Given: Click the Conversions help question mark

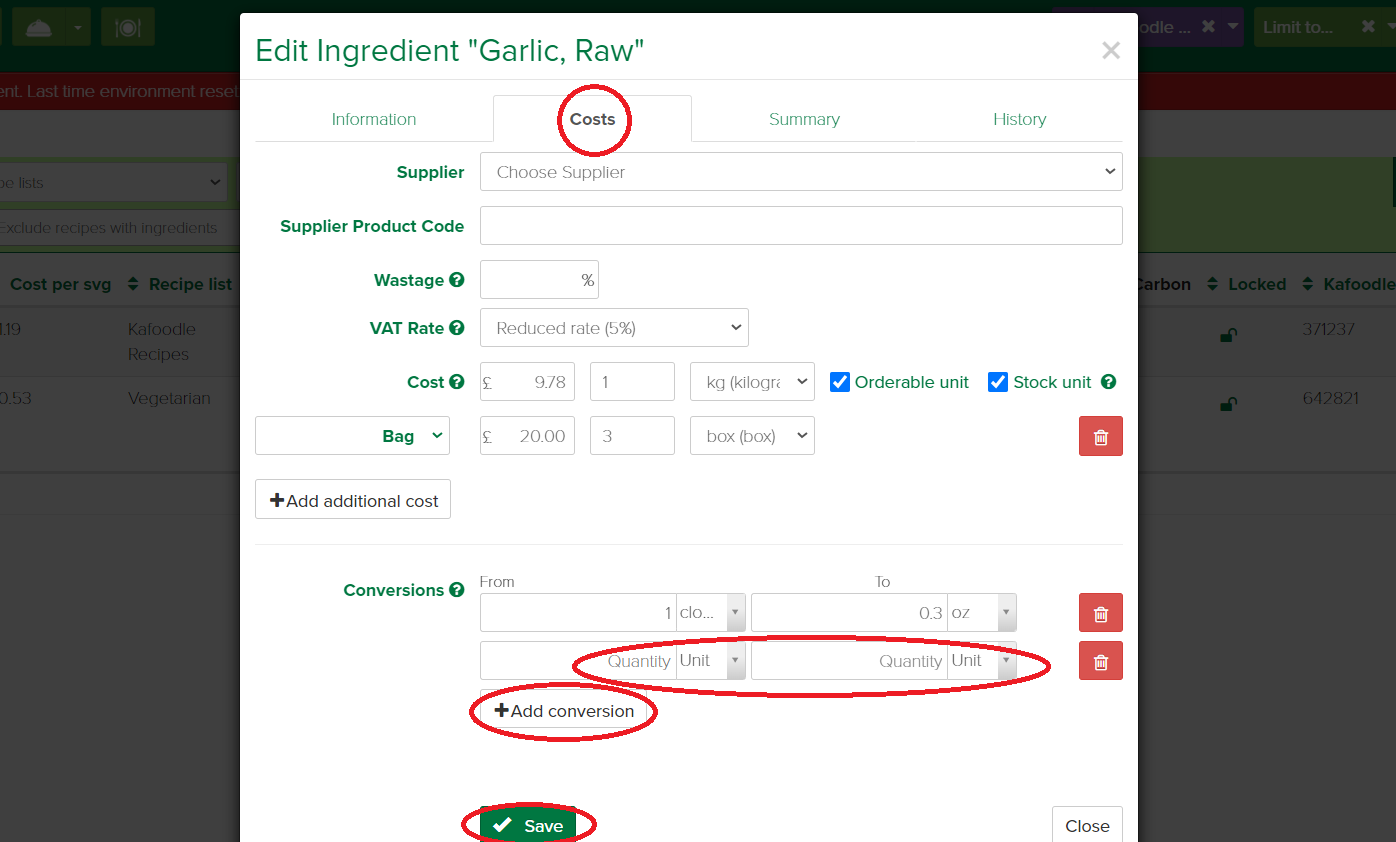Looking at the screenshot, I should click(x=457, y=590).
